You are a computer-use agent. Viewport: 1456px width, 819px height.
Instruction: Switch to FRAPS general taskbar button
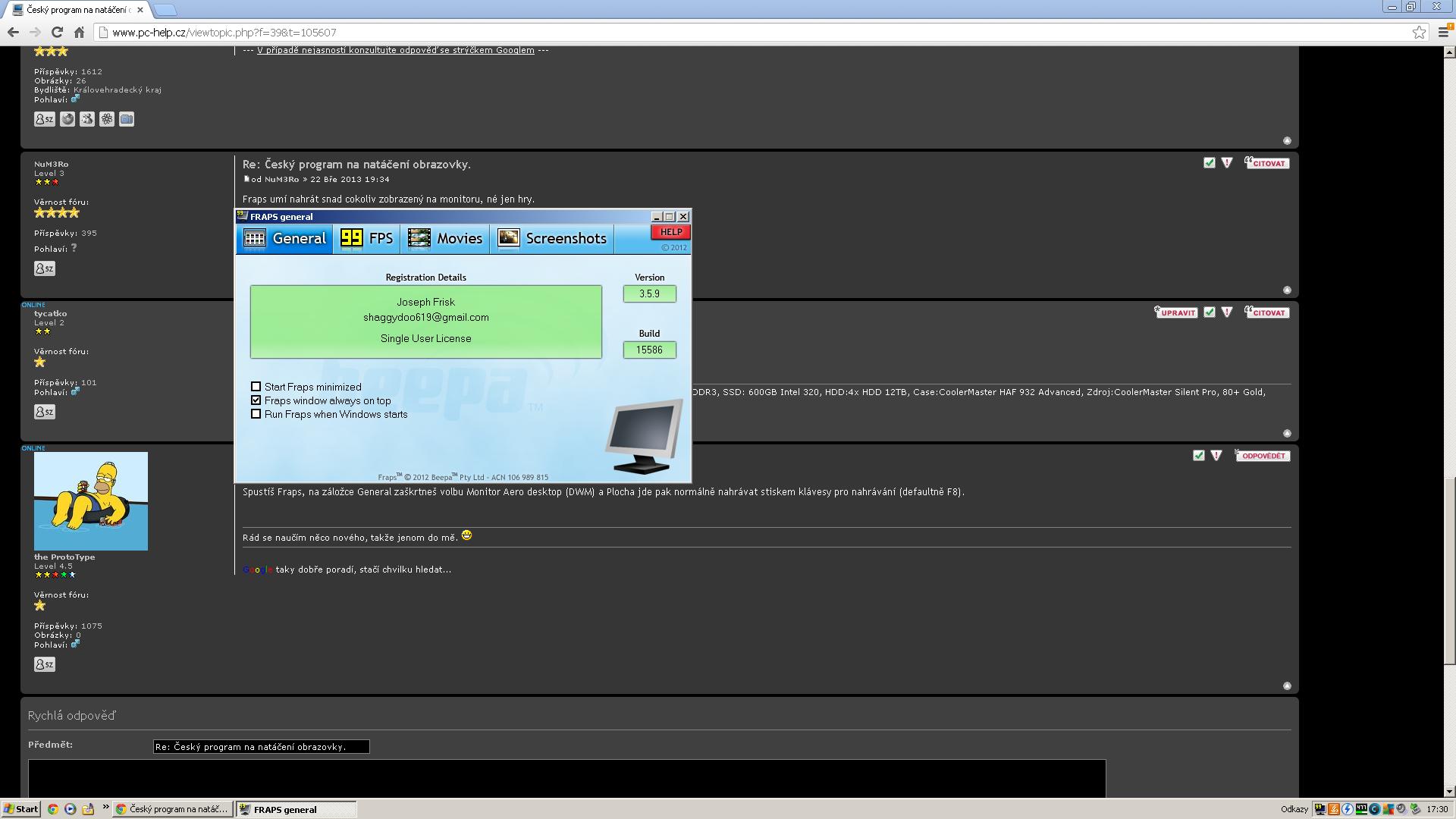pos(296,809)
